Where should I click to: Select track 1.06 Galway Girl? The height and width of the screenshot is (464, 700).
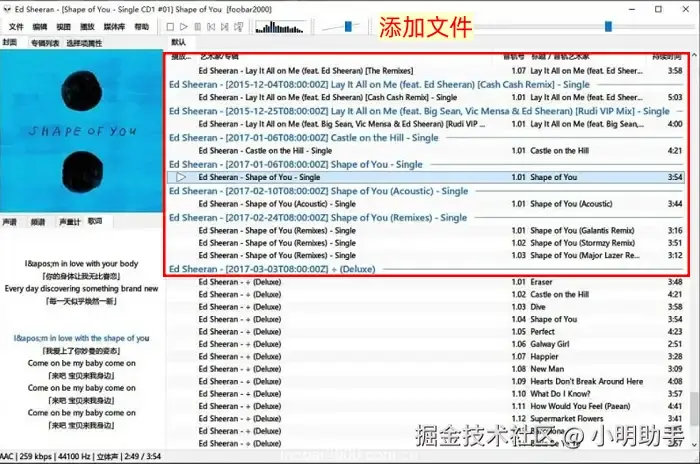pyautogui.click(x=425, y=344)
